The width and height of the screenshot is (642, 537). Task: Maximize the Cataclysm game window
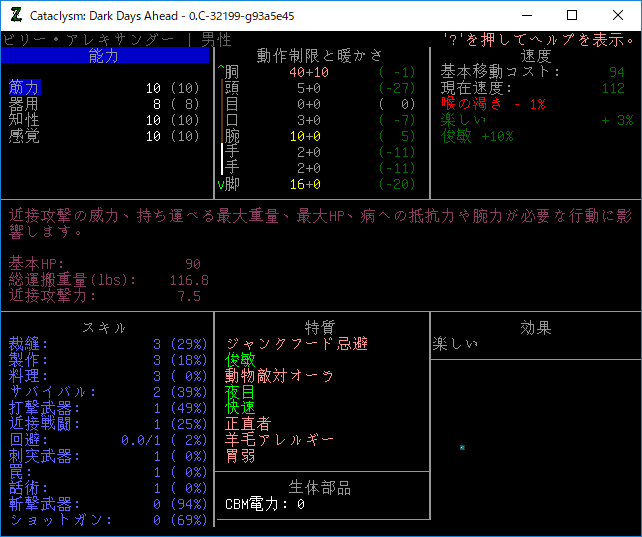point(572,16)
